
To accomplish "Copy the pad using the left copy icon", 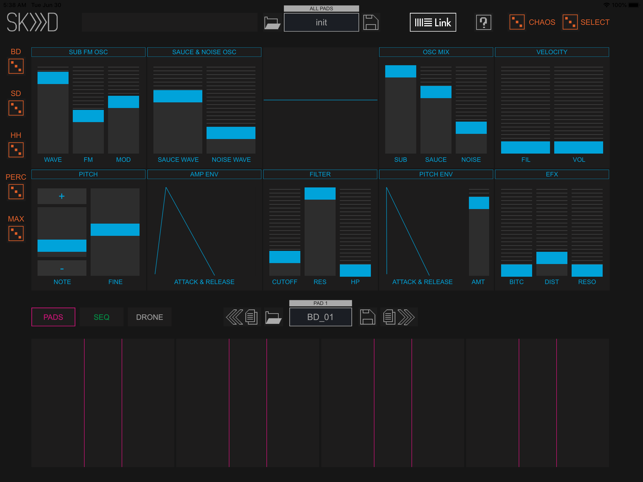I will (252, 317).
